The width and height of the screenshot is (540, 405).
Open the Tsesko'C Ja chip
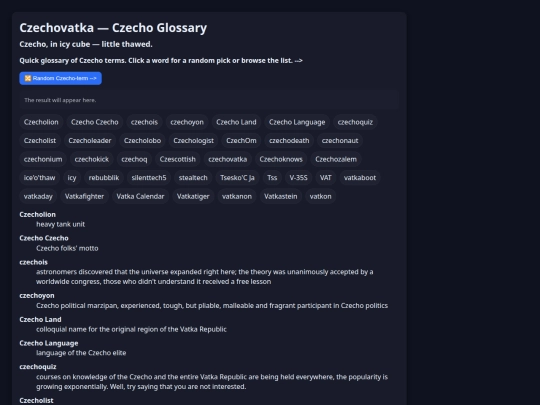point(237,178)
